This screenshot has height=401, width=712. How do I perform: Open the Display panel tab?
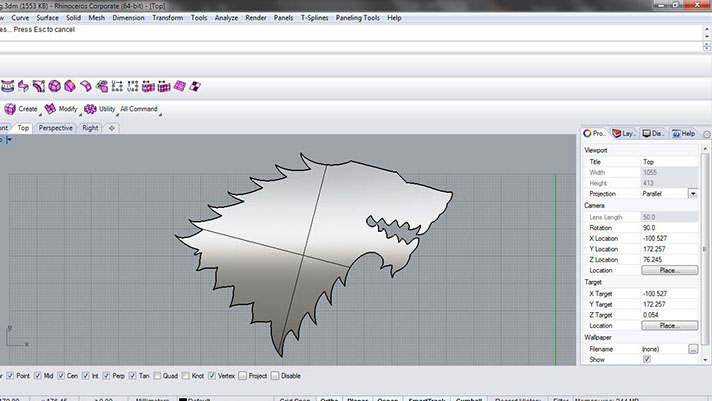(654, 134)
